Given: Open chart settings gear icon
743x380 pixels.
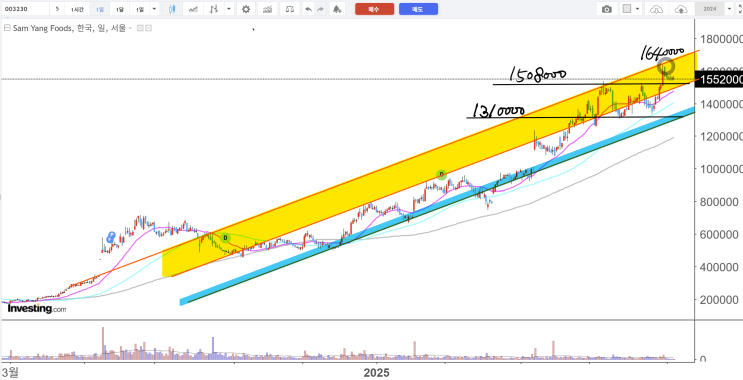Looking at the screenshot, I should click(x=245, y=9).
